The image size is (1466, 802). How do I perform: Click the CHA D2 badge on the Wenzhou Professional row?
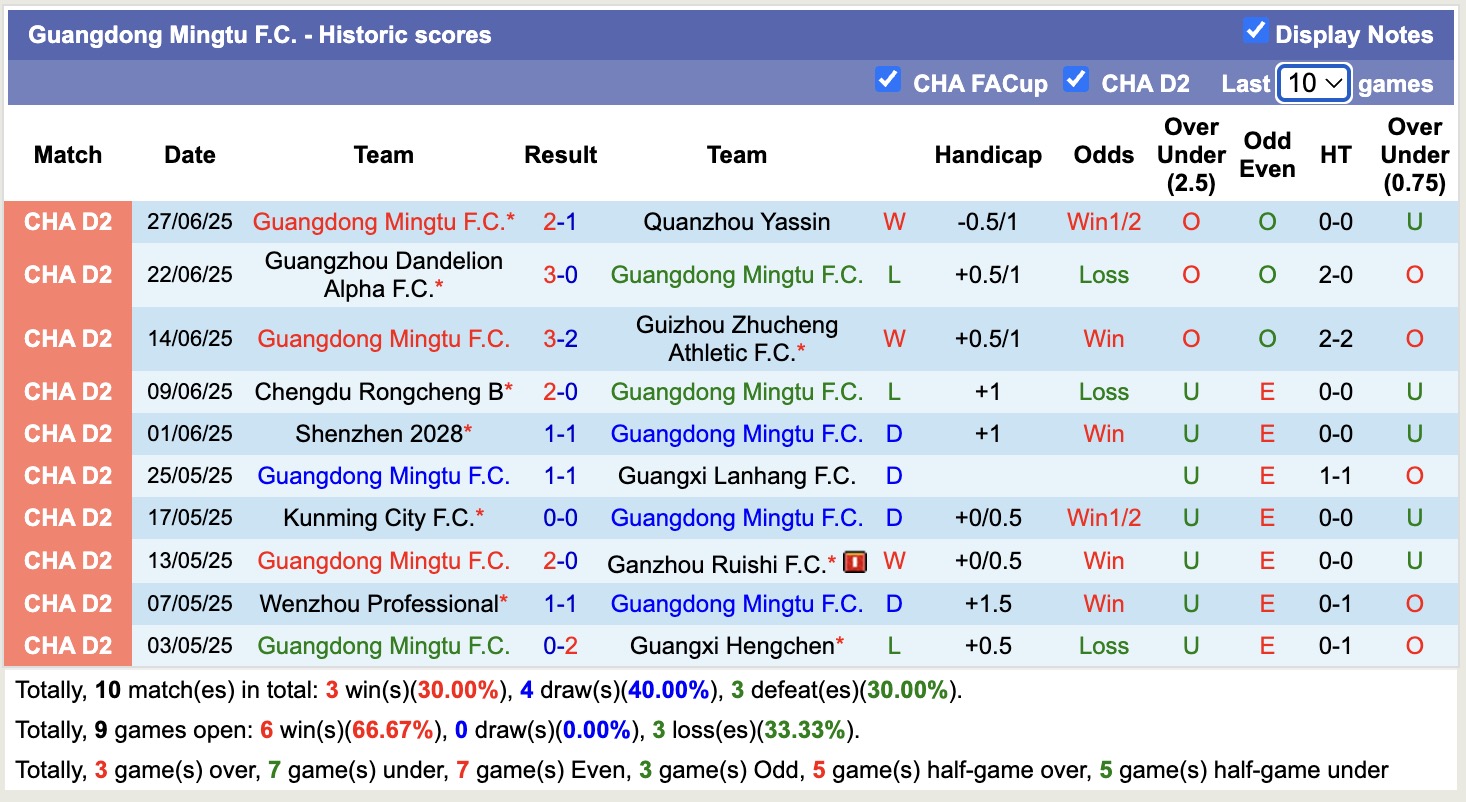click(x=68, y=603)
